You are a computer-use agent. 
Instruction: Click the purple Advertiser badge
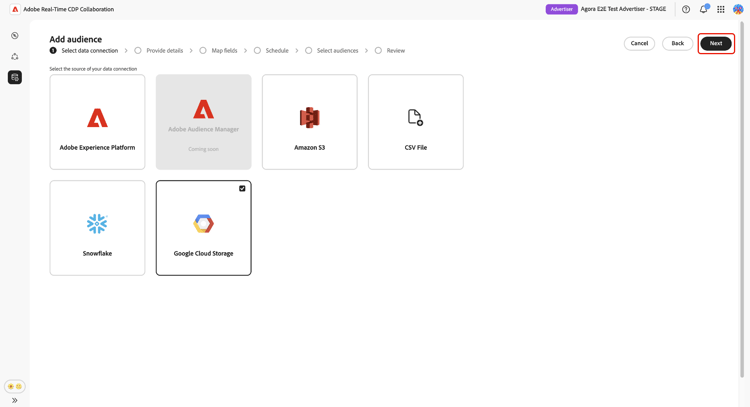[x=562, y=9]
